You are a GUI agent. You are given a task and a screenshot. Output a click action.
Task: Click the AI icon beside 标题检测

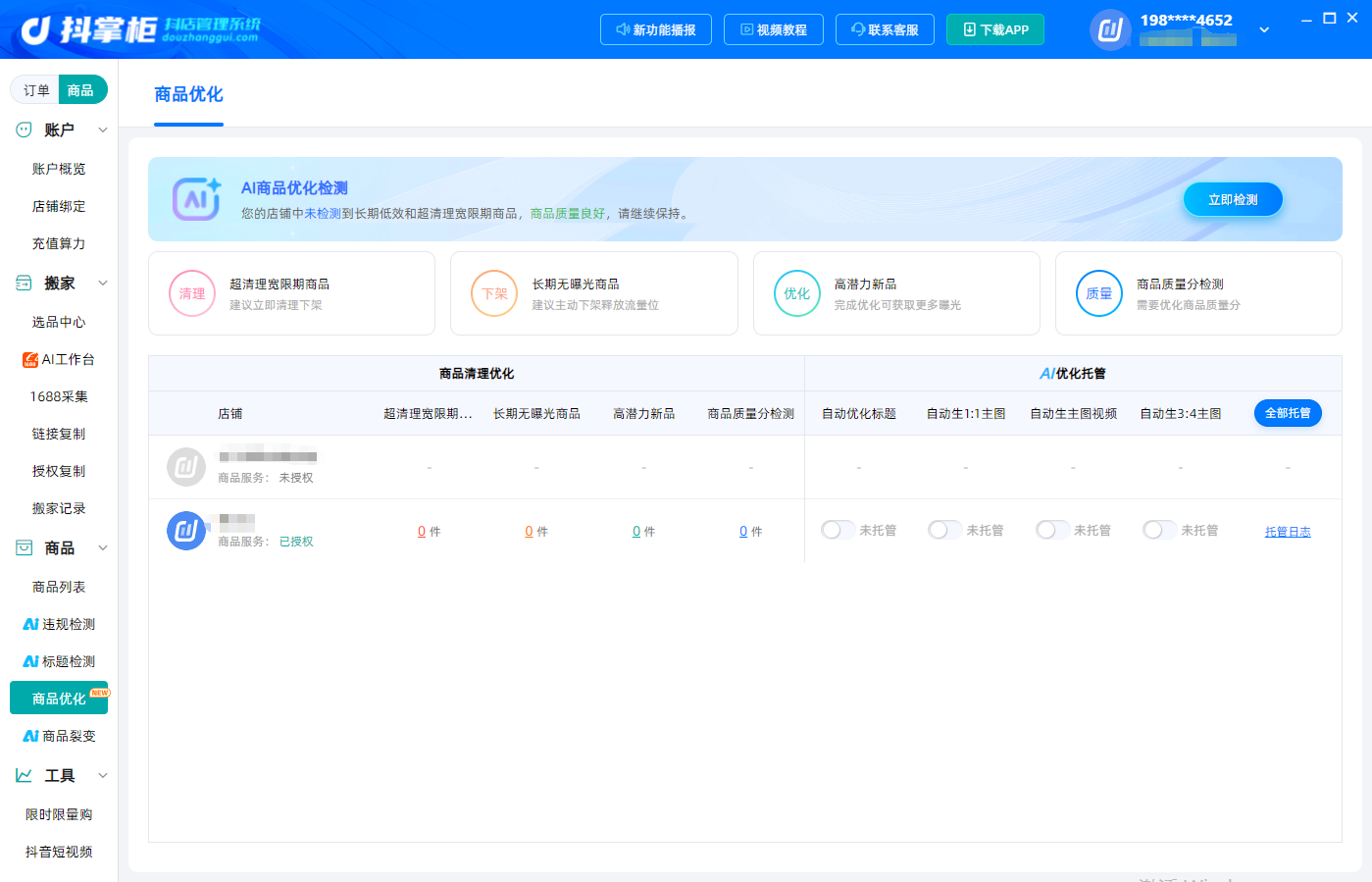30,661
